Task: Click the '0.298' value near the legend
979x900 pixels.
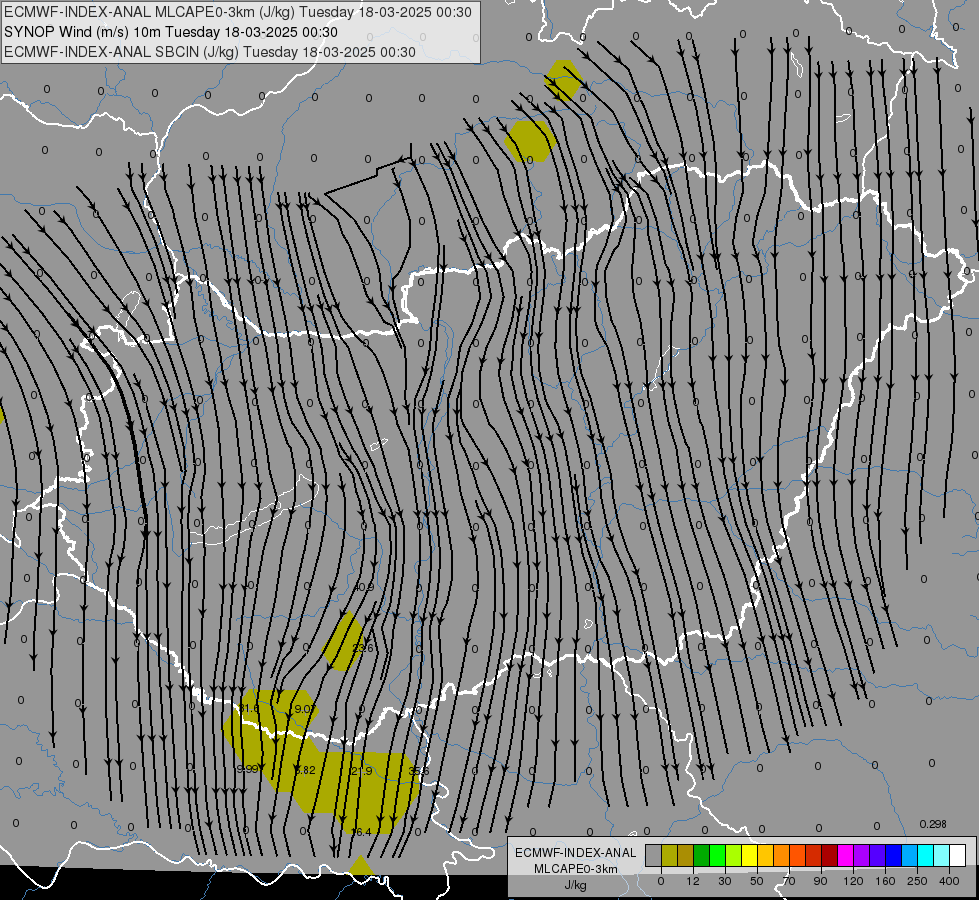Action: coord(933,824)
